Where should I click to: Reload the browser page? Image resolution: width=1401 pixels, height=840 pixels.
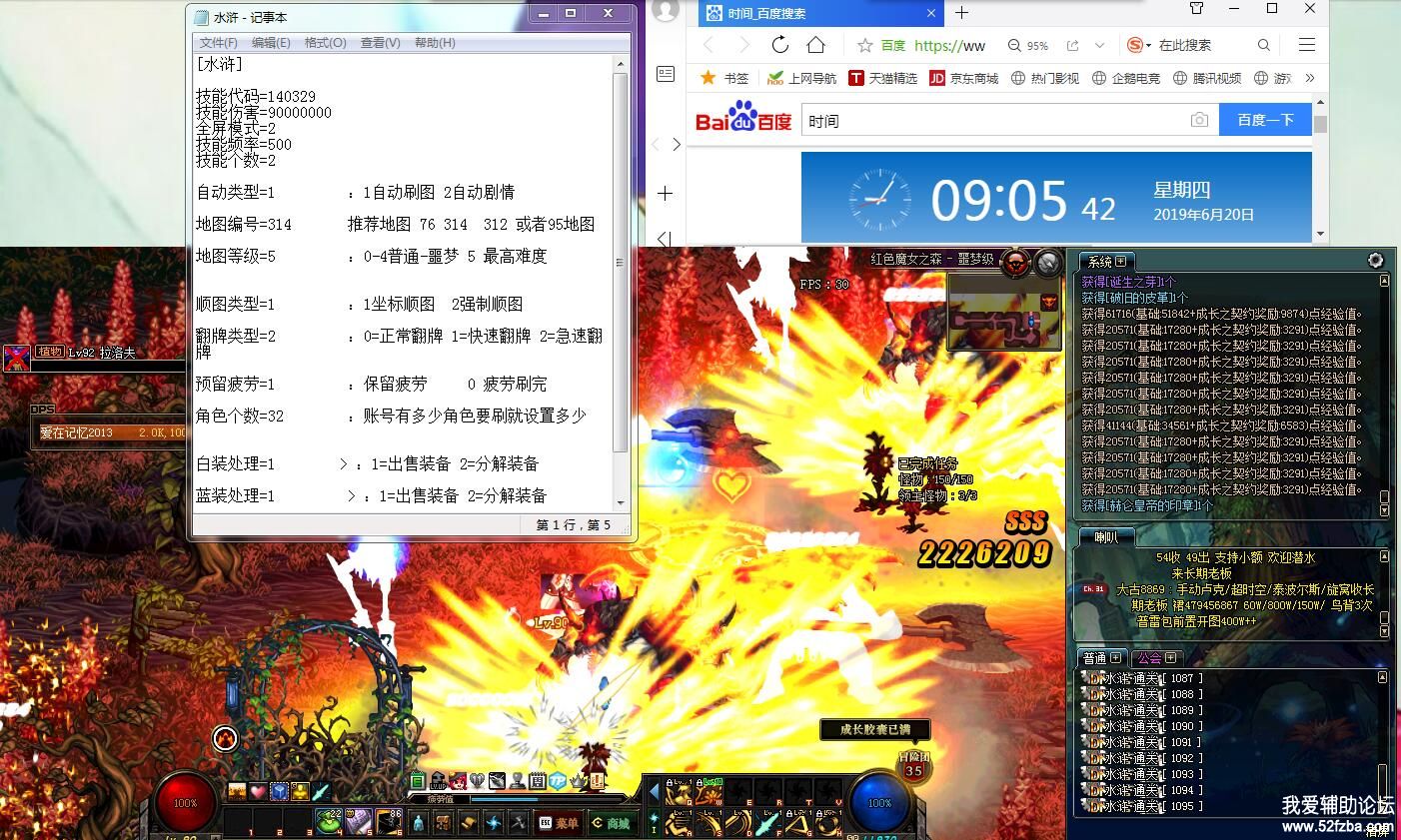780,45
